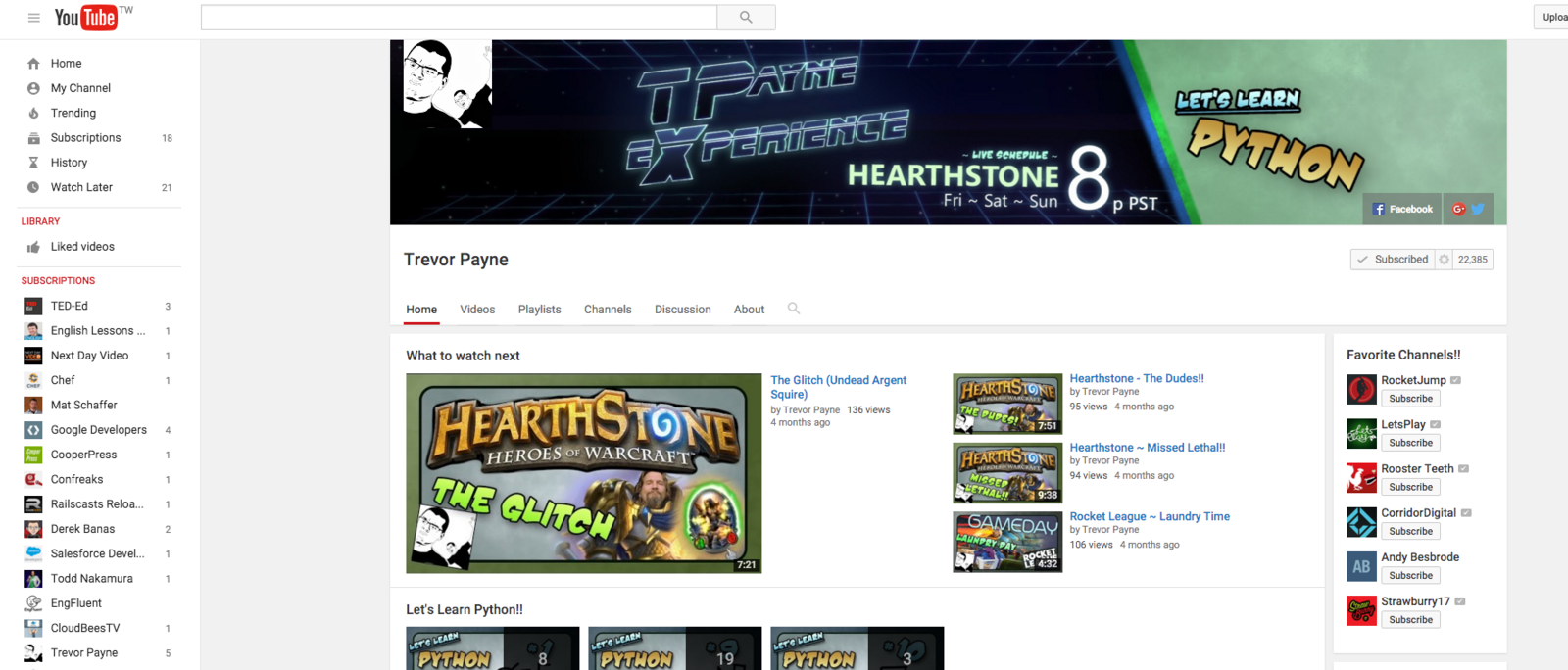Switch to the Discussion tab
Viewport: 1568px width, 670px height.
click(683, 310)
